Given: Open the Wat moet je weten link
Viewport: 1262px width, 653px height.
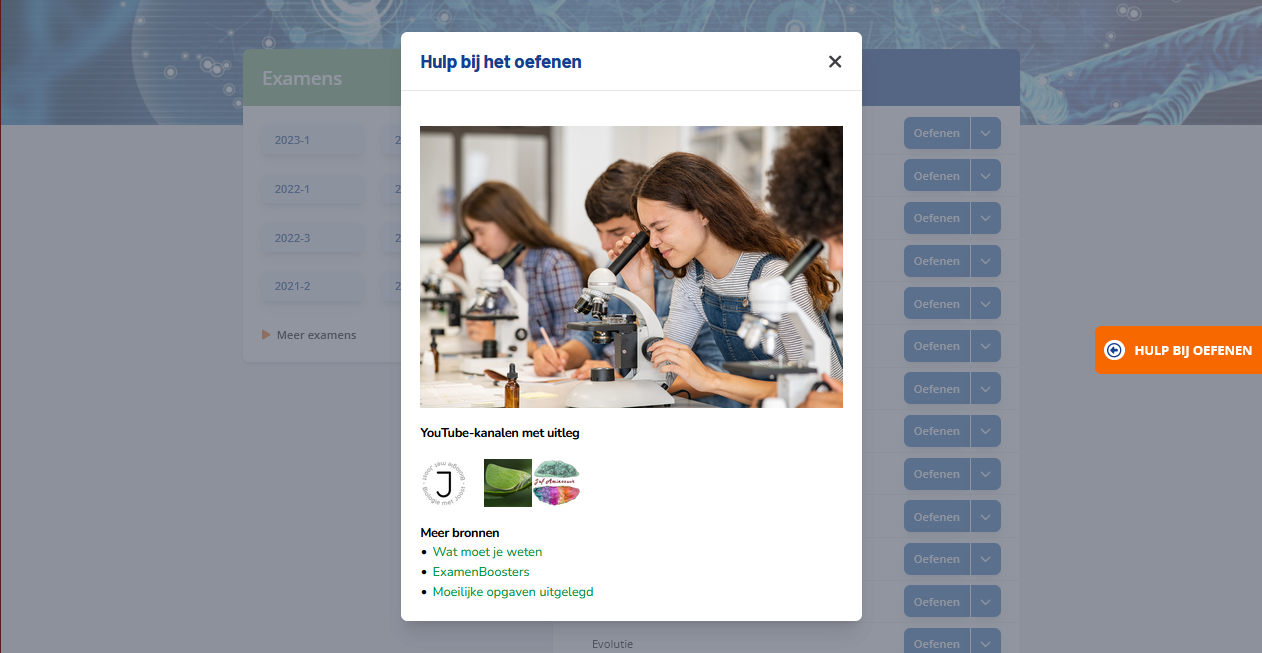Looking at the screenshot, I should [x=487, y=552].
